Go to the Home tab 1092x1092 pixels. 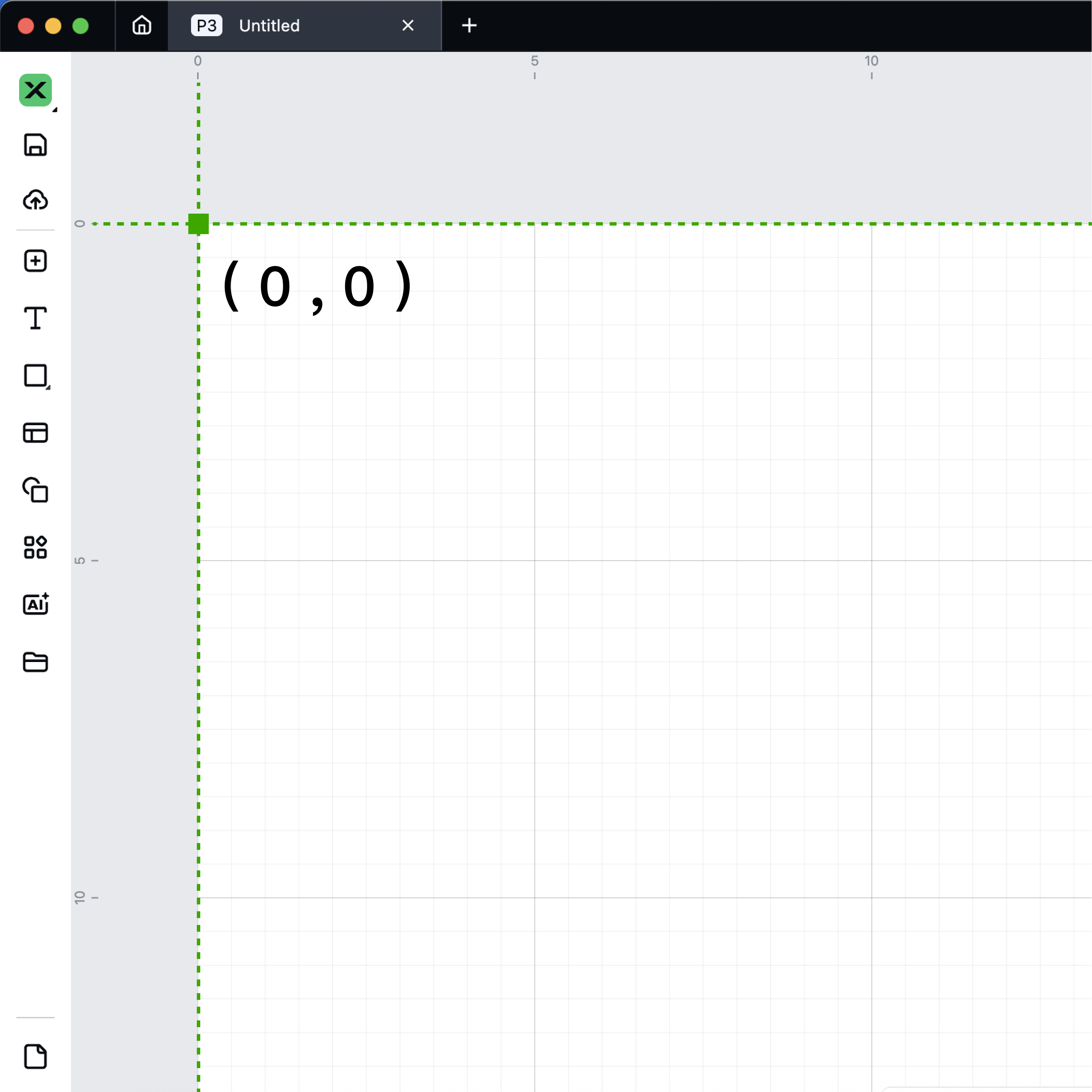[141, 26]
